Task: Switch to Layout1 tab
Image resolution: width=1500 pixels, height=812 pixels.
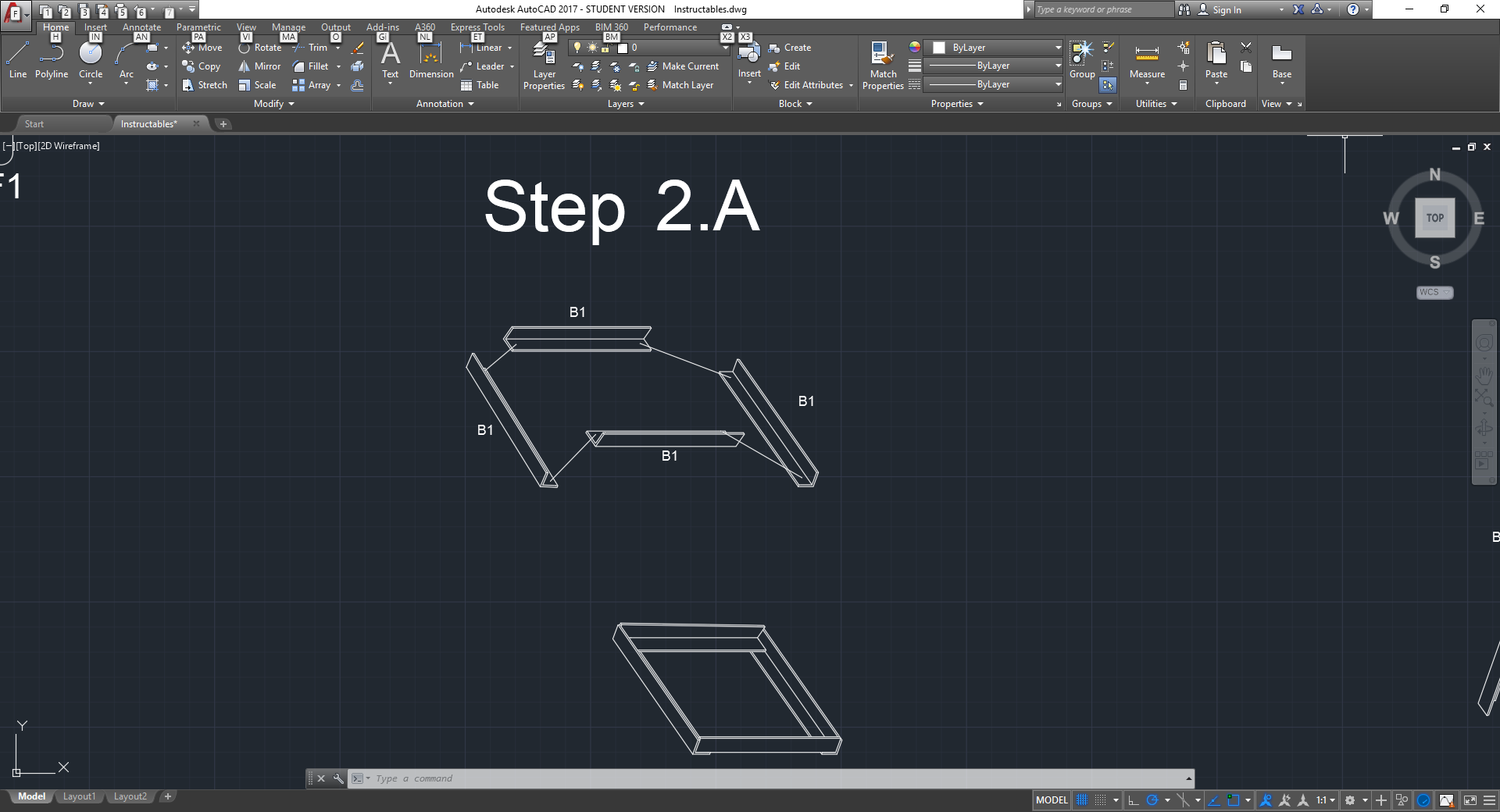Action: [x=79, y=796]
